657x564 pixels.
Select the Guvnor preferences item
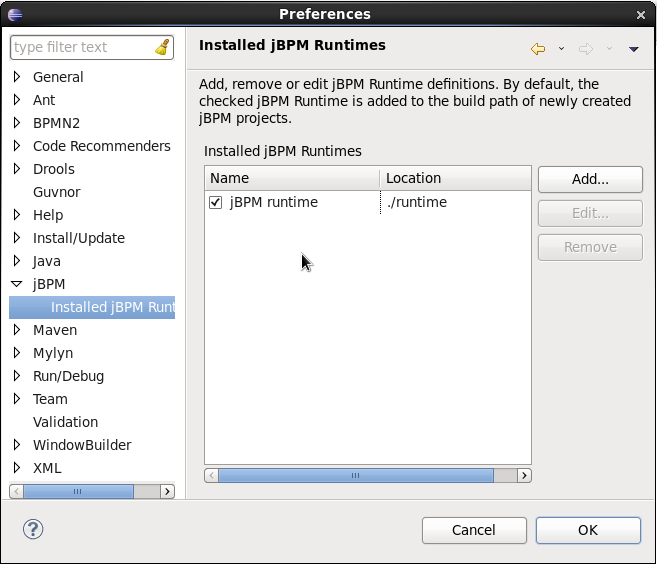(56, 192)
